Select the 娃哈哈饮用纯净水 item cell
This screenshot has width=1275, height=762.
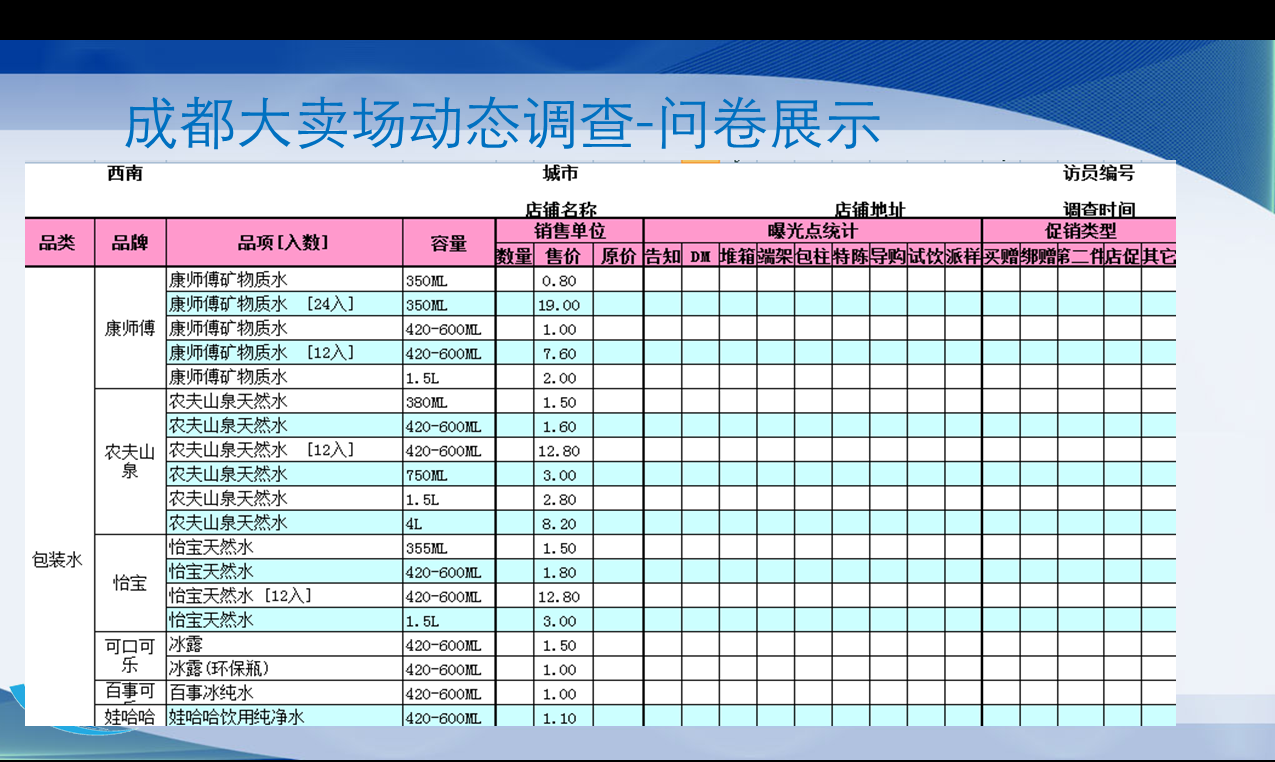pyautogui.click(x=284, y=716)
